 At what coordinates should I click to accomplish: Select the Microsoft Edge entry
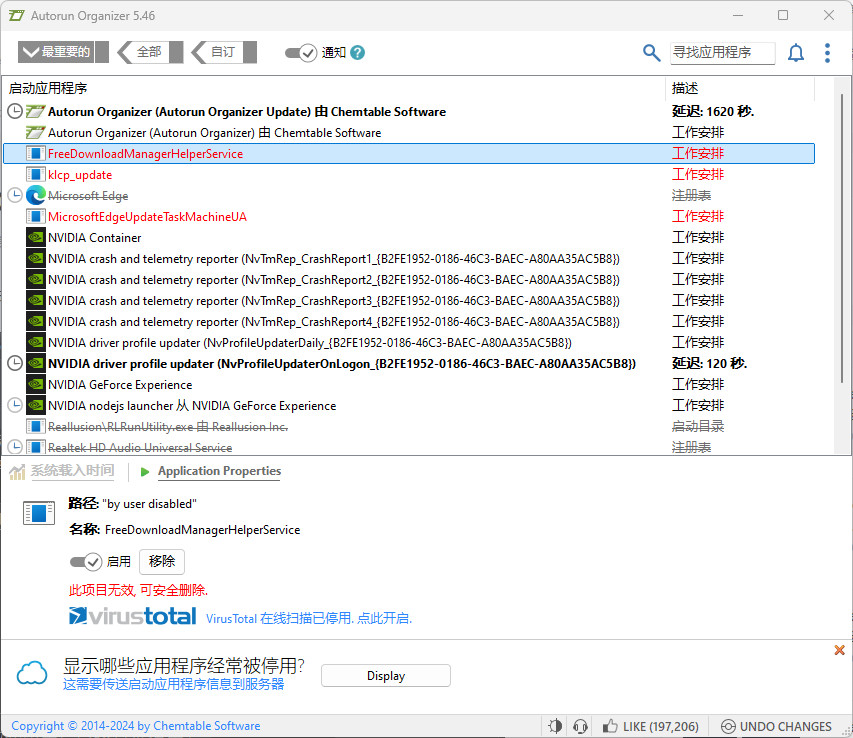[x=409, y=195]
